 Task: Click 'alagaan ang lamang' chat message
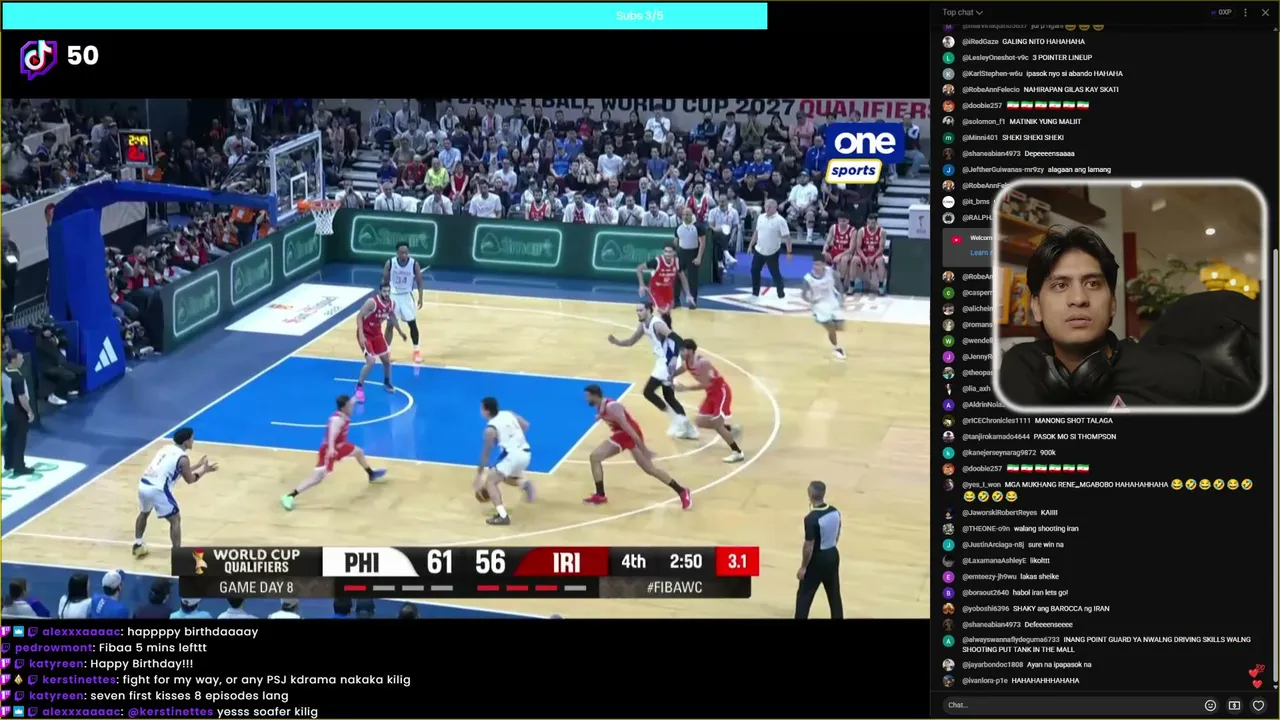(x=1078, y=170)
